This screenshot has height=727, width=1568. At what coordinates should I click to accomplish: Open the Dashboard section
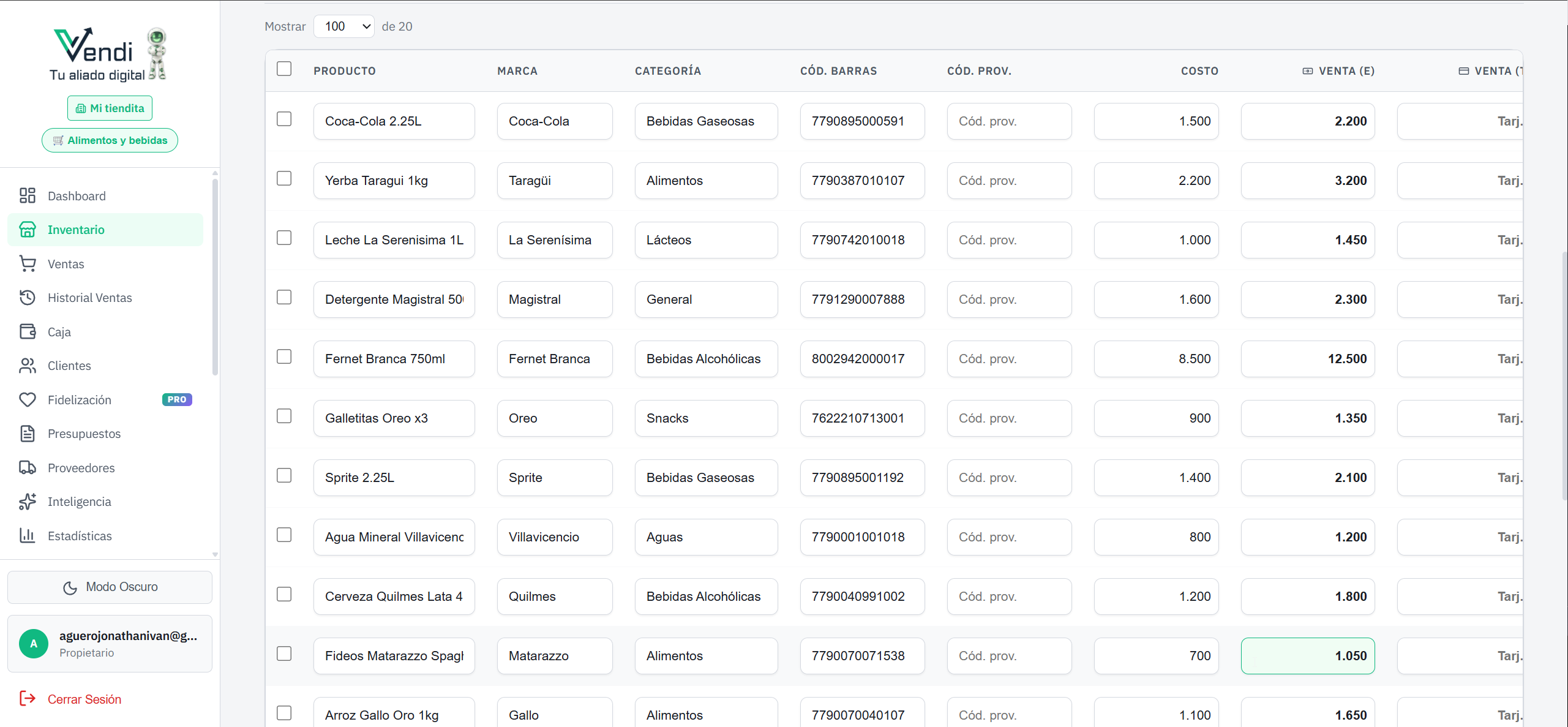click(77, 195)
